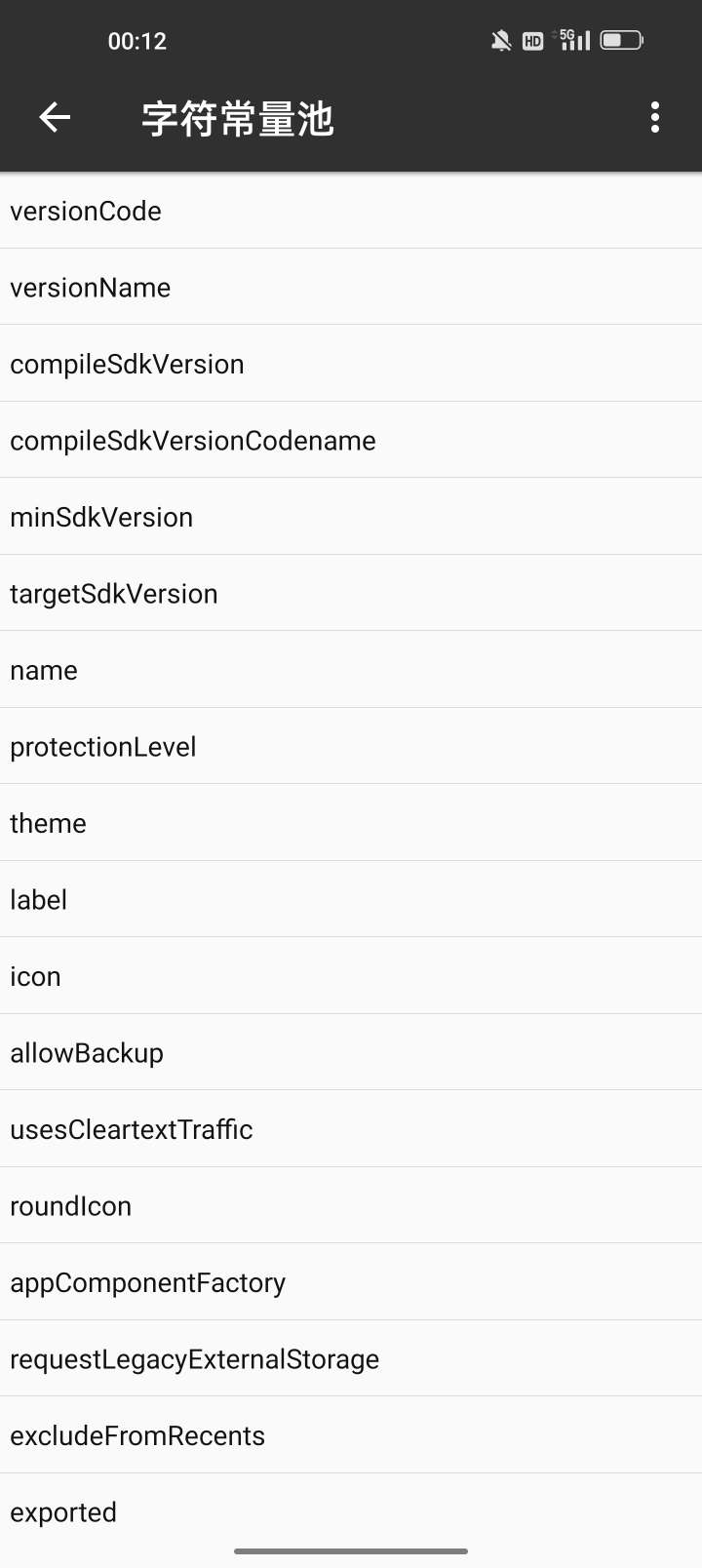Image resolution: width=702 pixels, height=1568 pixels.
Task: Tap the muted notification bell icon
Action: click(501, 41)
